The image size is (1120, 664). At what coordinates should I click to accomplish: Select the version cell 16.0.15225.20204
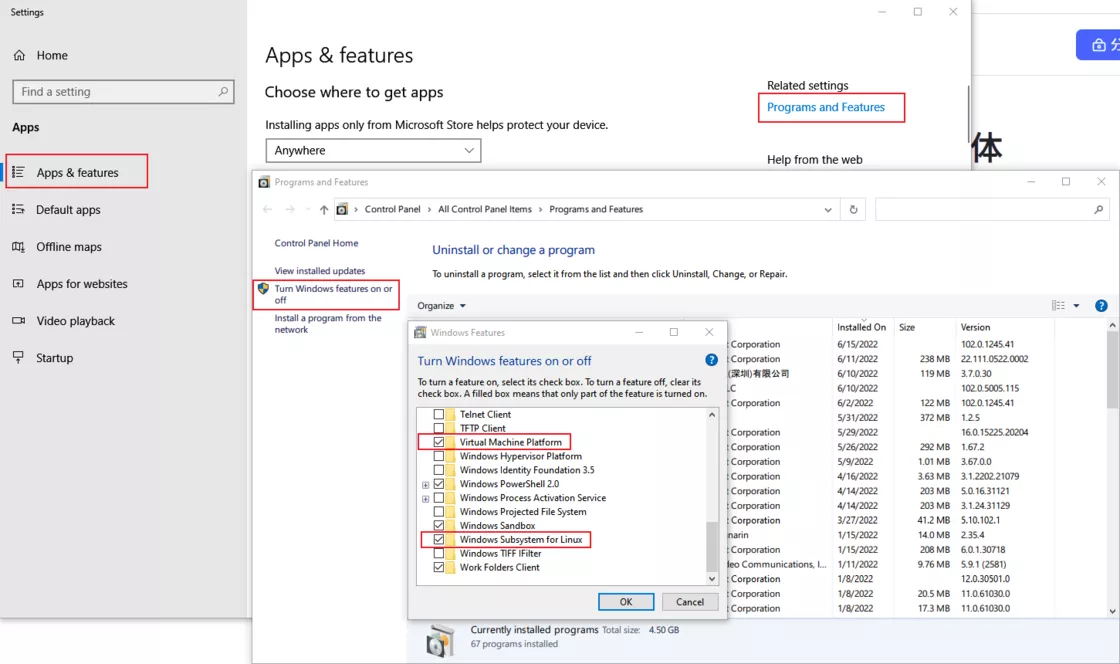coord(994,433)
